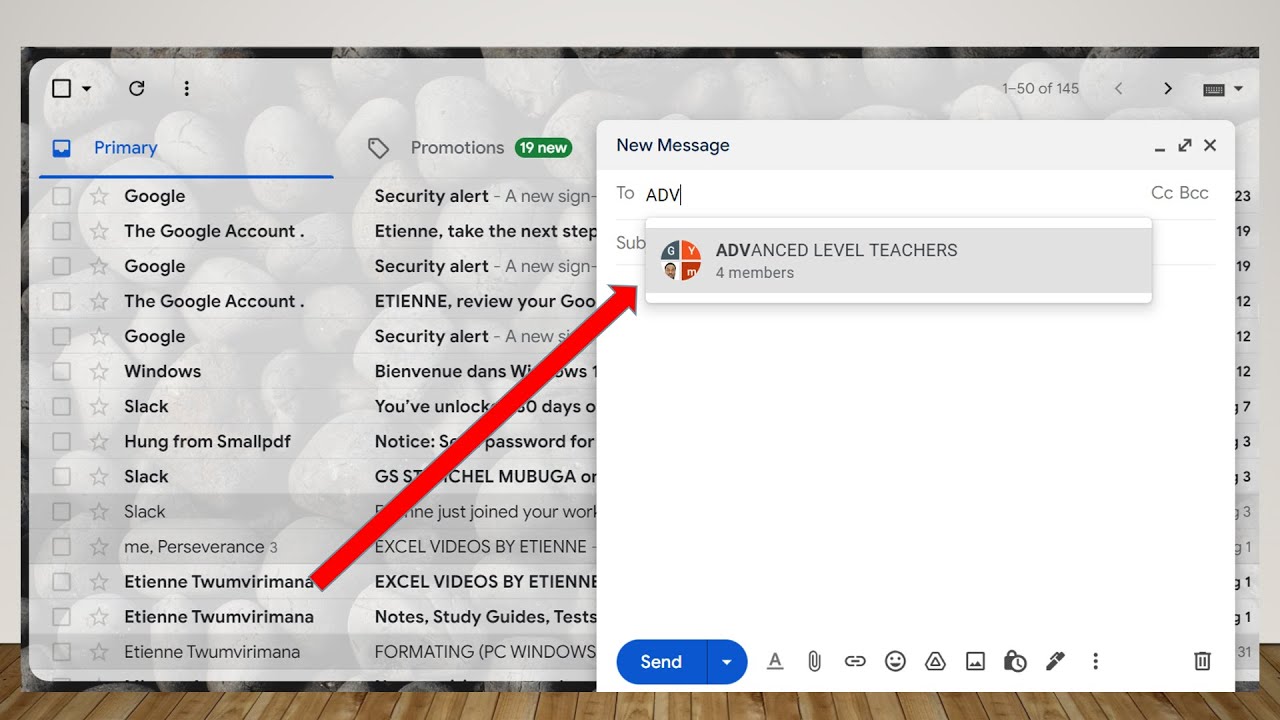Insert link in the compose toolbar
The width and height of the screenshot is (1280, 720).
854,661
